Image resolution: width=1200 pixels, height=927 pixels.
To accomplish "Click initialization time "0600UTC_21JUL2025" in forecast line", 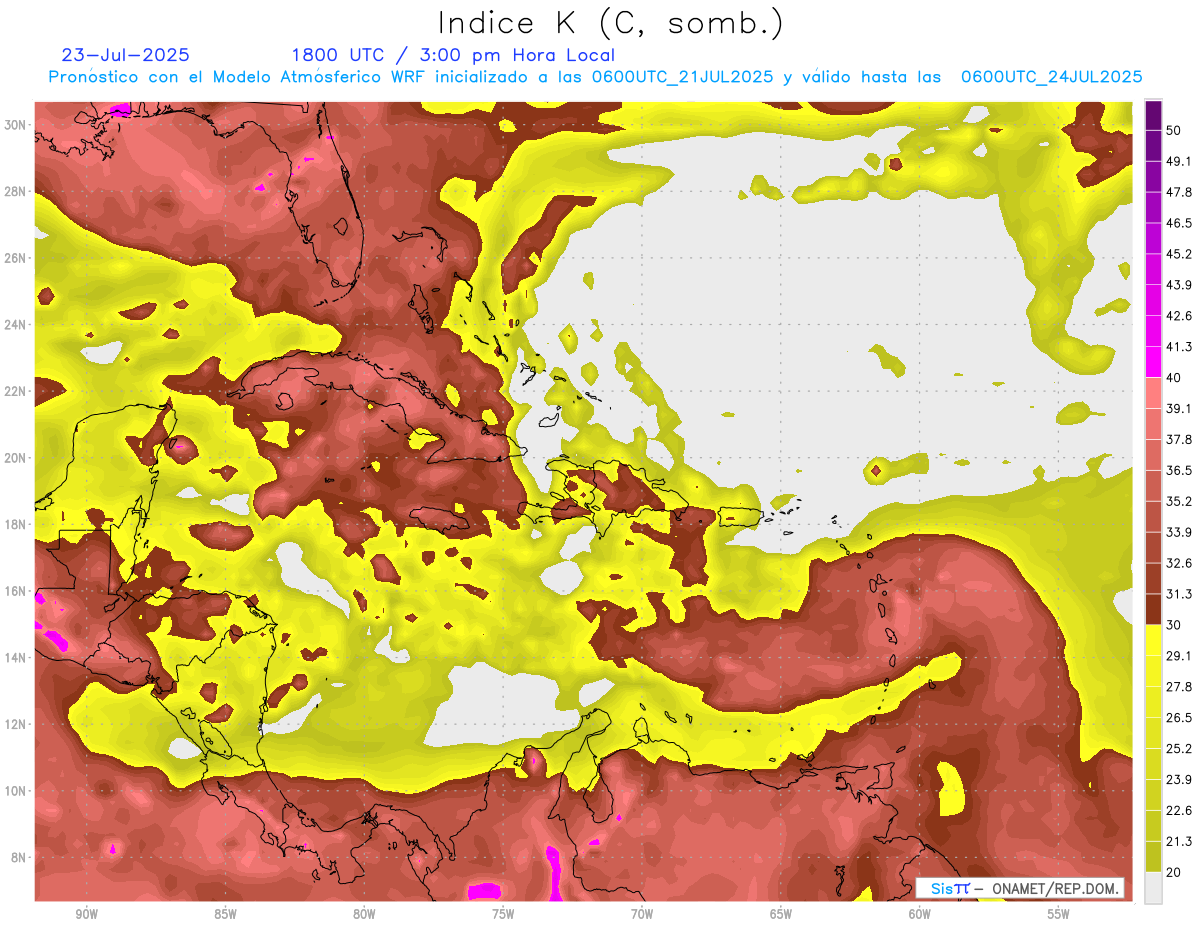I will (x=682, y=76).
